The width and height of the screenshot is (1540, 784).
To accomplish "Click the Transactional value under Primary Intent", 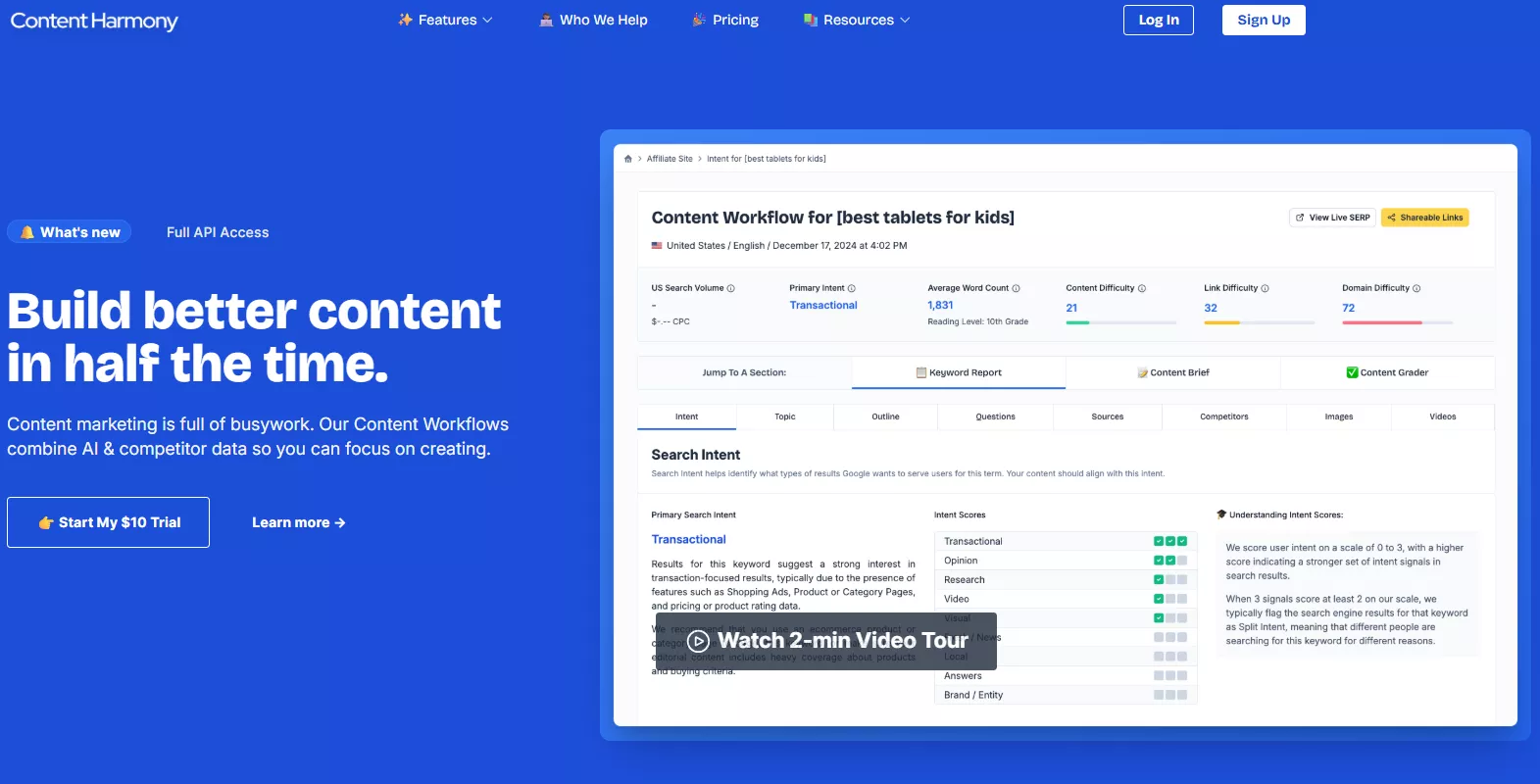I will click(823, 306).
